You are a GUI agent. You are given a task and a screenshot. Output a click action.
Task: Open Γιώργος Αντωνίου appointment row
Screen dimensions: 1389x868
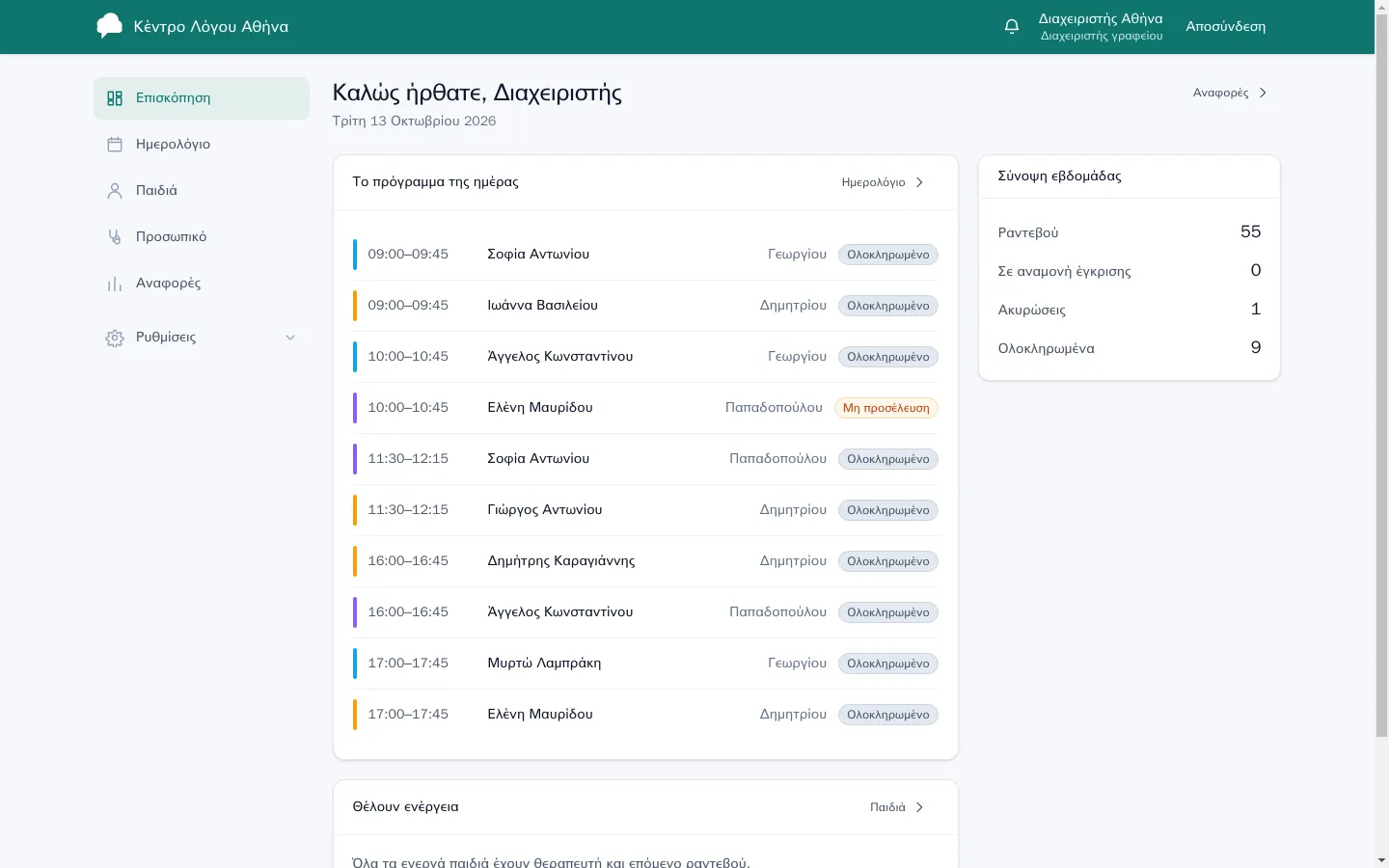[x=645, y=510]
